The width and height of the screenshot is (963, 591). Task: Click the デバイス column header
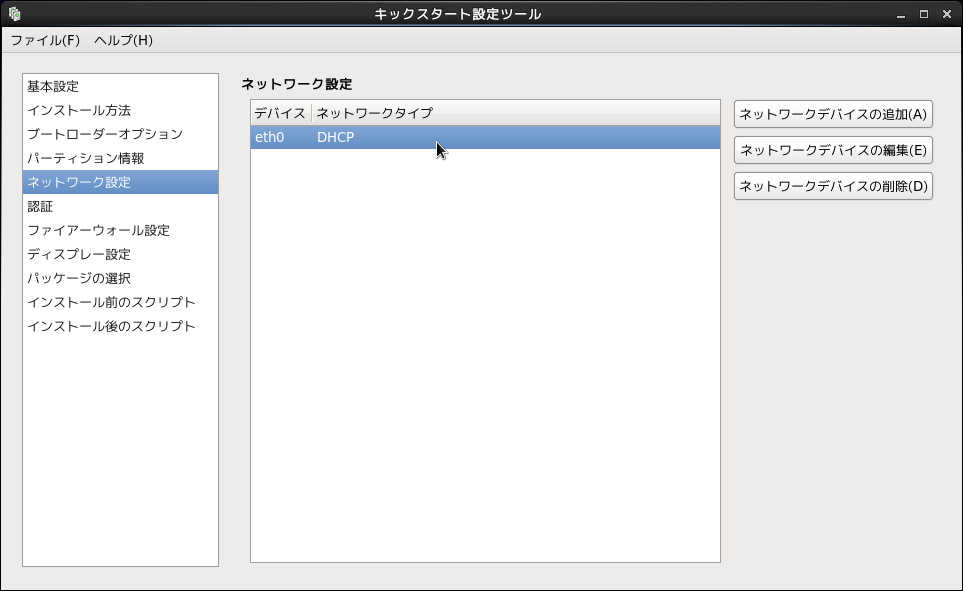[x=280, y=112]
